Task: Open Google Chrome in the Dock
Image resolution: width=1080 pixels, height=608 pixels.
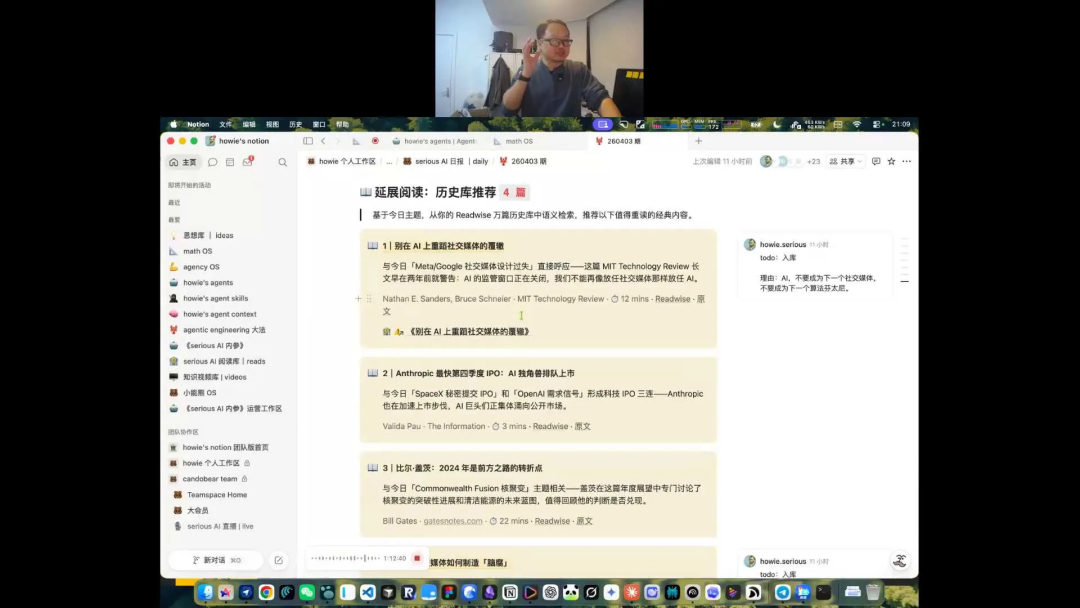Action: tap(266, 592)
